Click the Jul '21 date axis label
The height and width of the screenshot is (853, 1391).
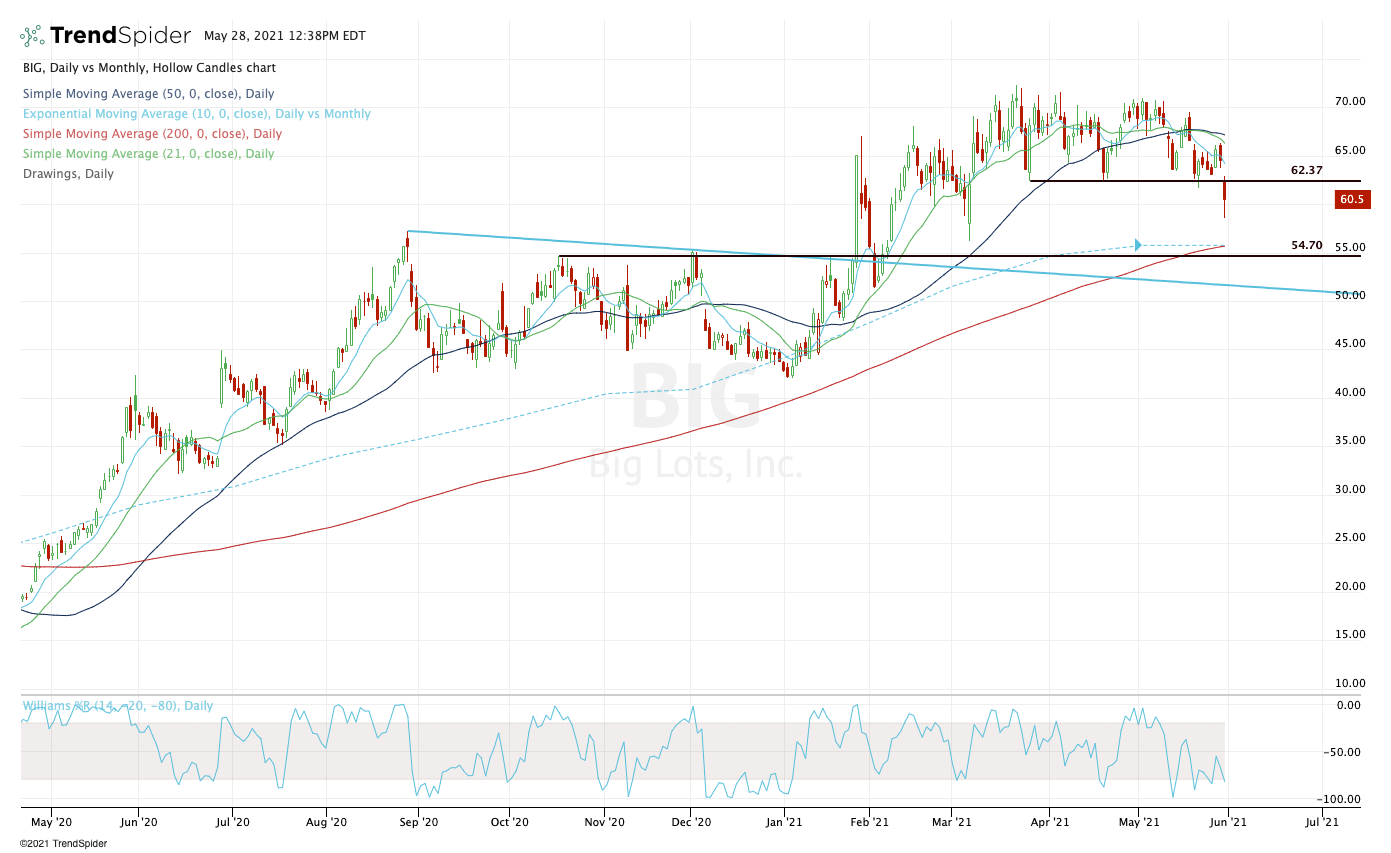pos(1323,823)
